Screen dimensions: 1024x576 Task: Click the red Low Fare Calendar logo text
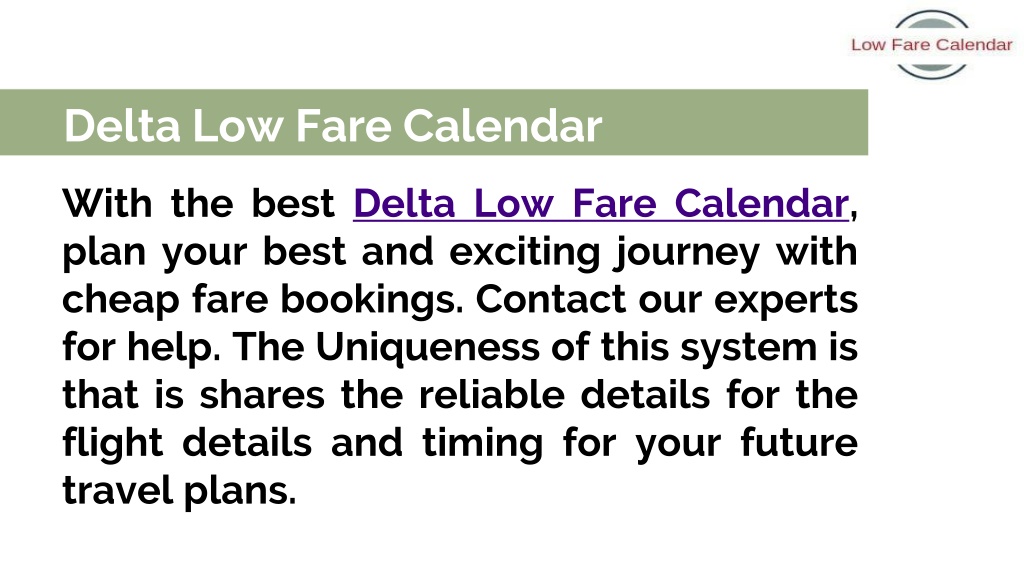[x=932, y=44]
